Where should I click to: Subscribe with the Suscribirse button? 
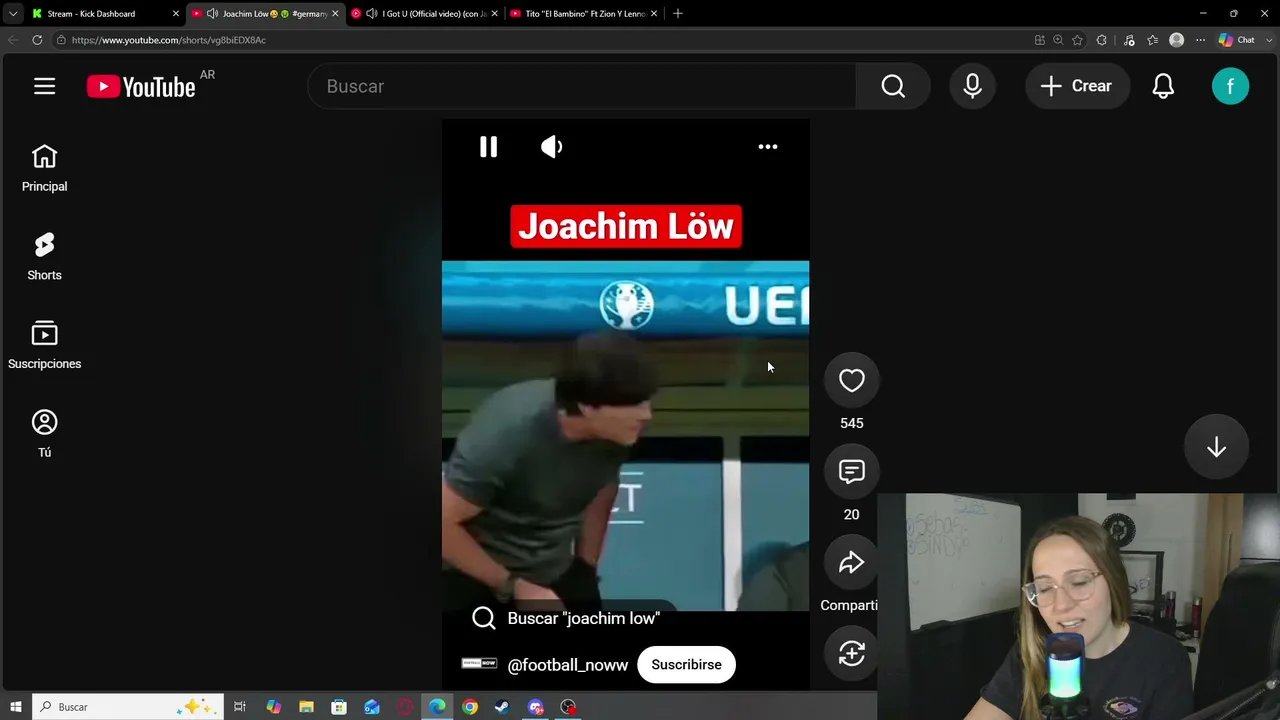click(x=686, y=665)
